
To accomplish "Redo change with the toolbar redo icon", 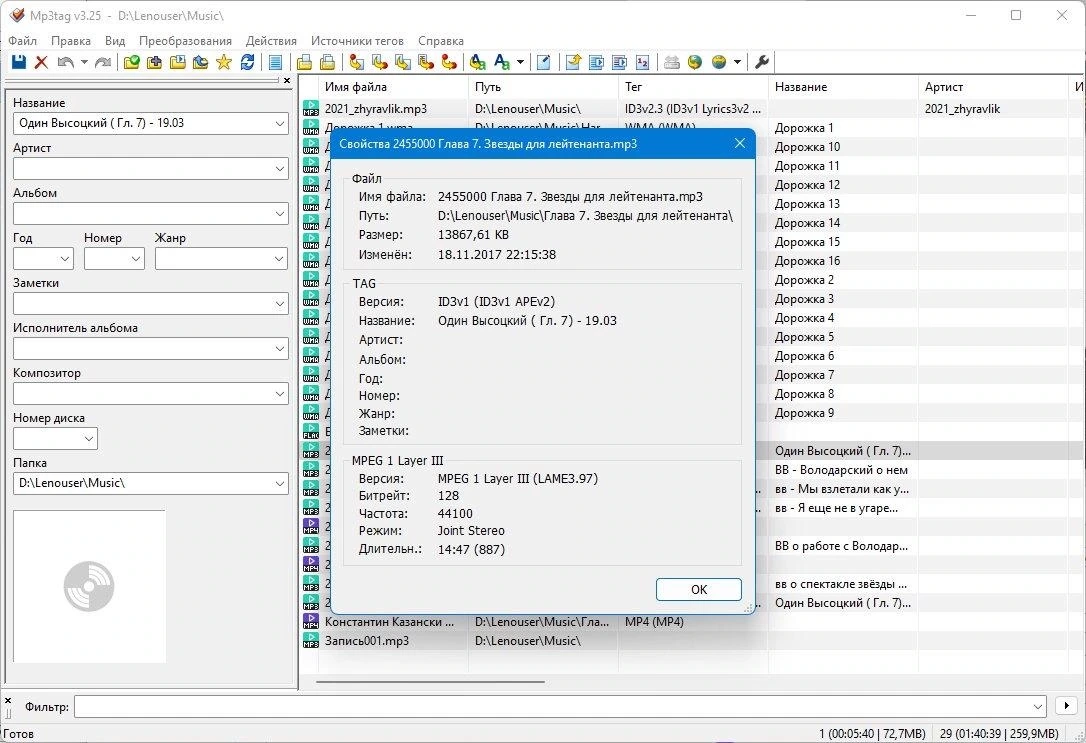I will pos(103,62).
